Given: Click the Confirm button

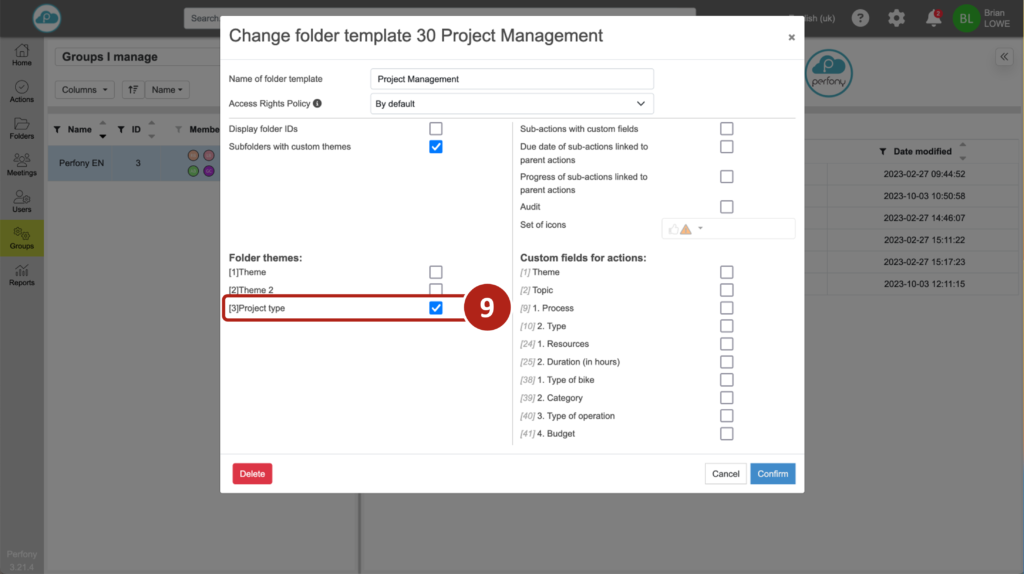Looking at the screenshot, I should coord(772,473).
